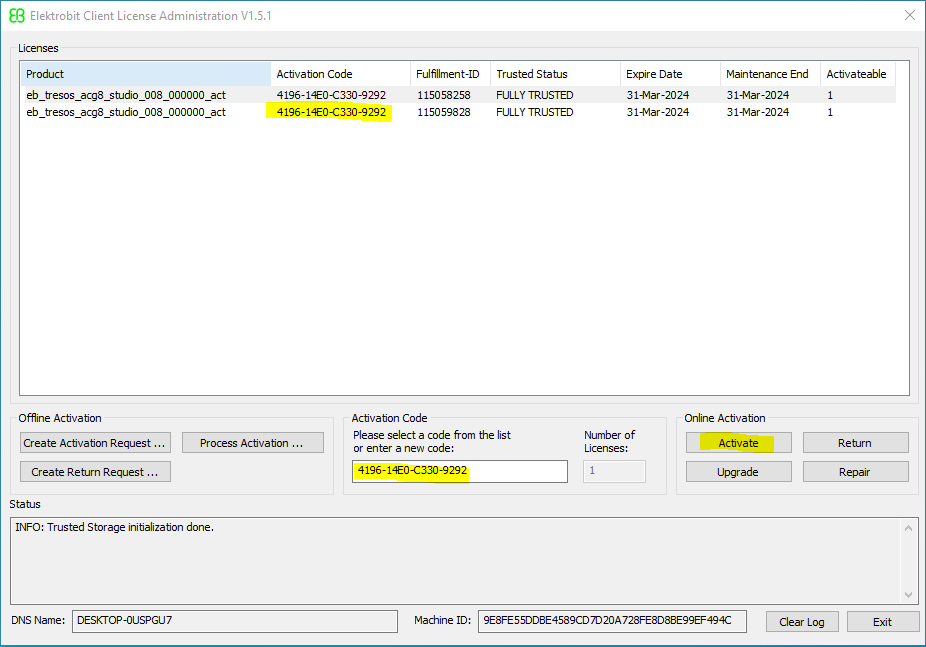Click Create Activation Request button
926x647 pixels.
click(x=95, y=442)
